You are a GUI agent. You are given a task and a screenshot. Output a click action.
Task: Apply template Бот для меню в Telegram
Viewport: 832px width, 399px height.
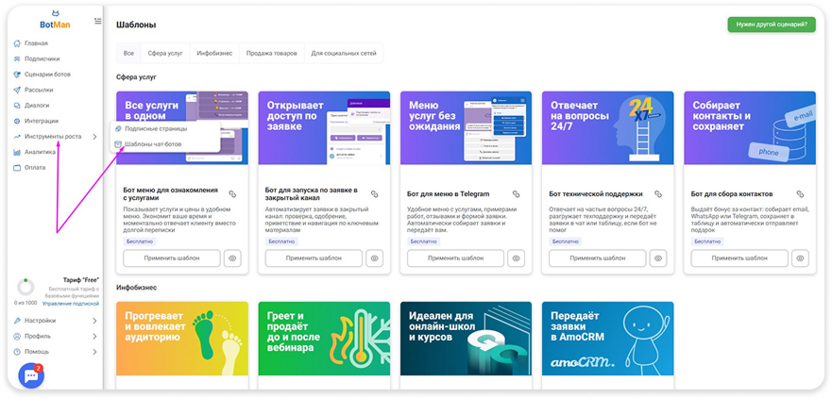tap(455, 258)
